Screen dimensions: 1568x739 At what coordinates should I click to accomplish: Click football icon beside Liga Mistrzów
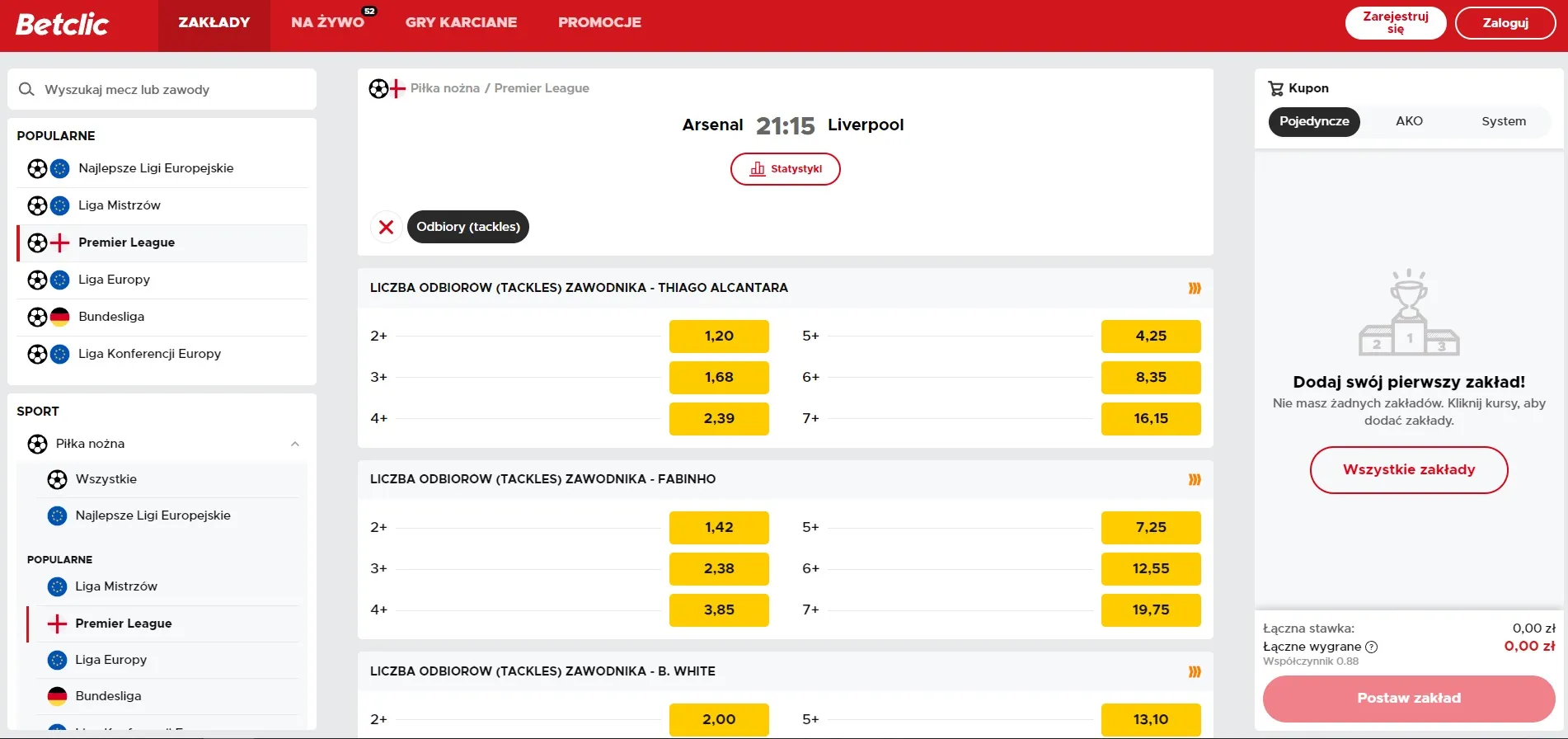coord(37,205)
